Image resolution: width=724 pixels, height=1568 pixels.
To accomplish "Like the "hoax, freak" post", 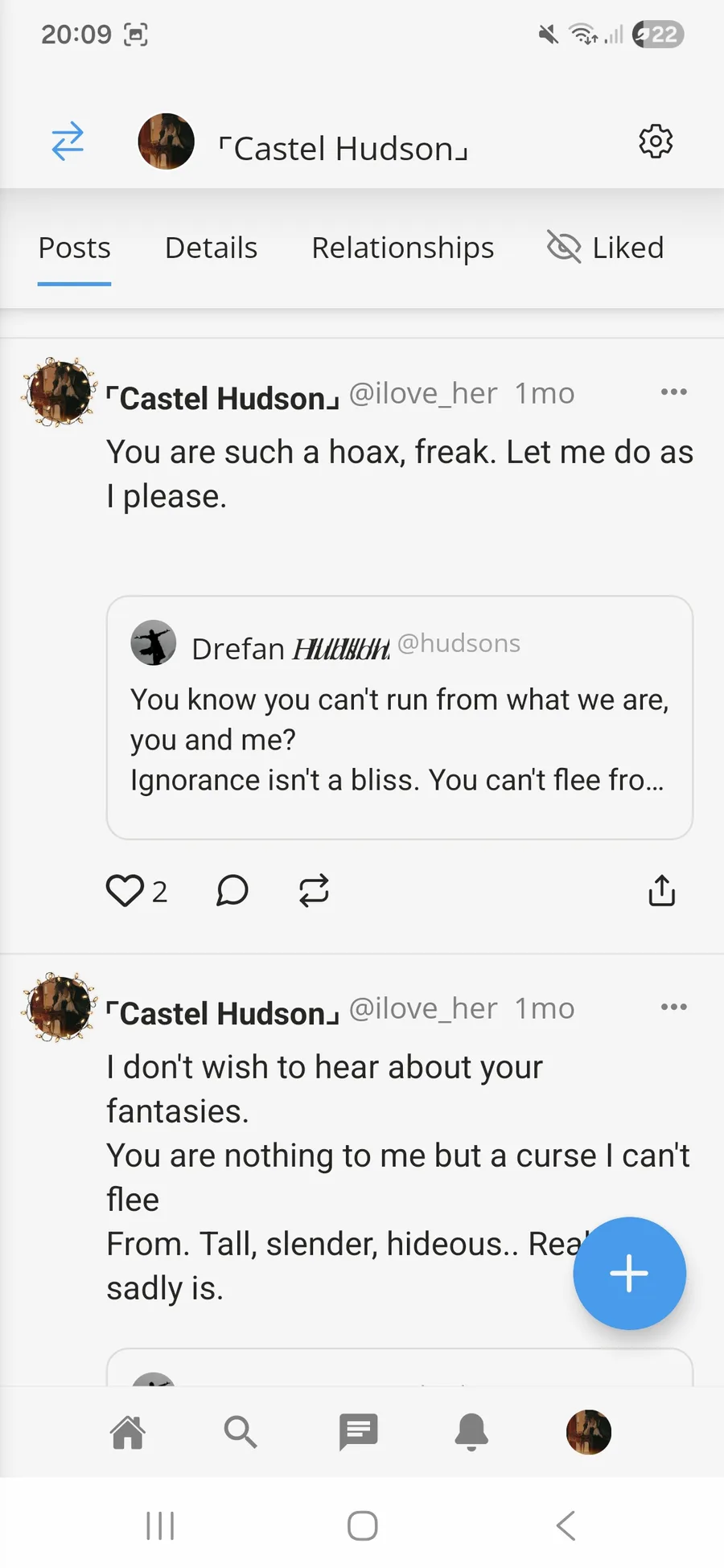I will [125, 891].
